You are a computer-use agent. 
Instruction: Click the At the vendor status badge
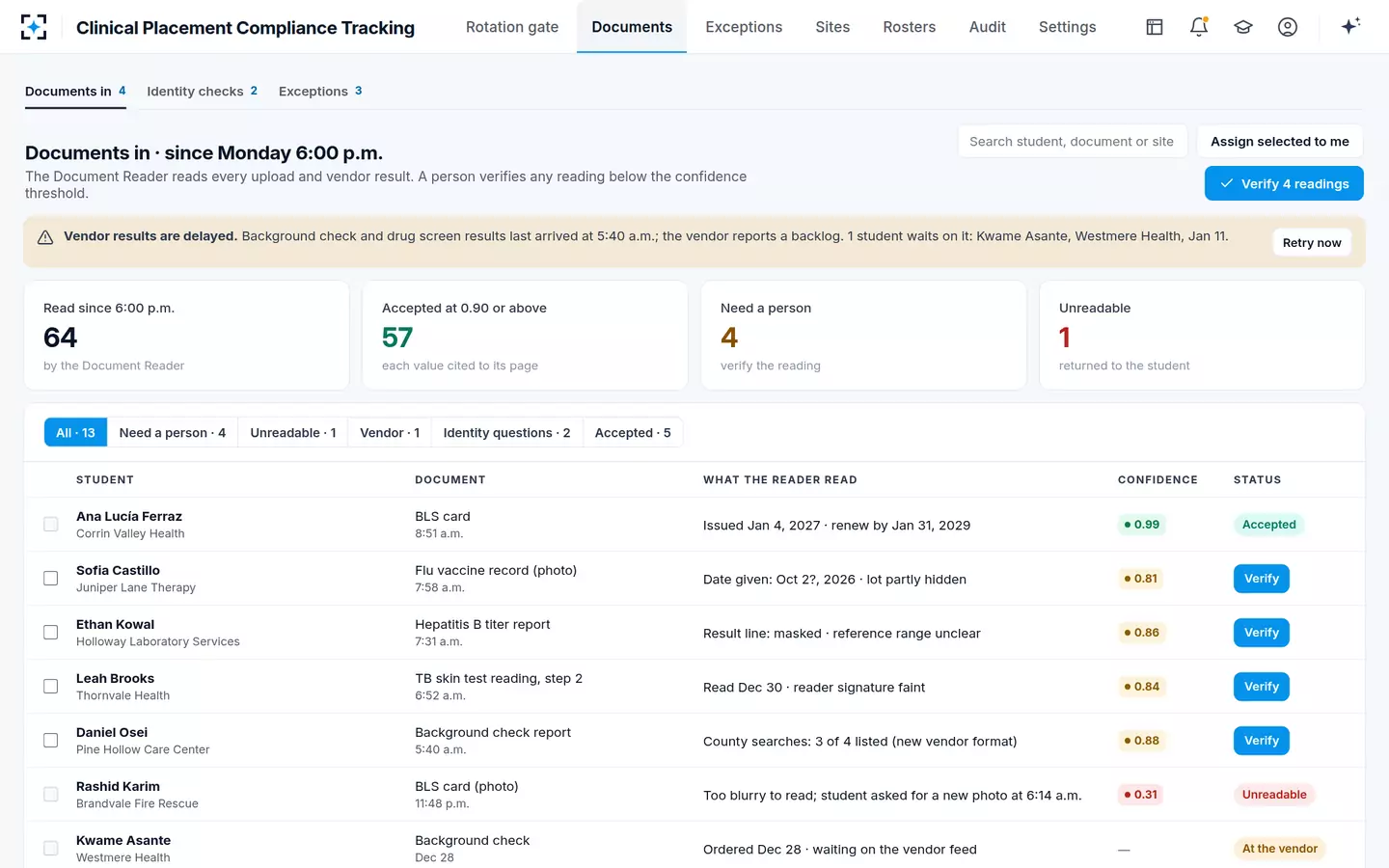point(1280,849)
